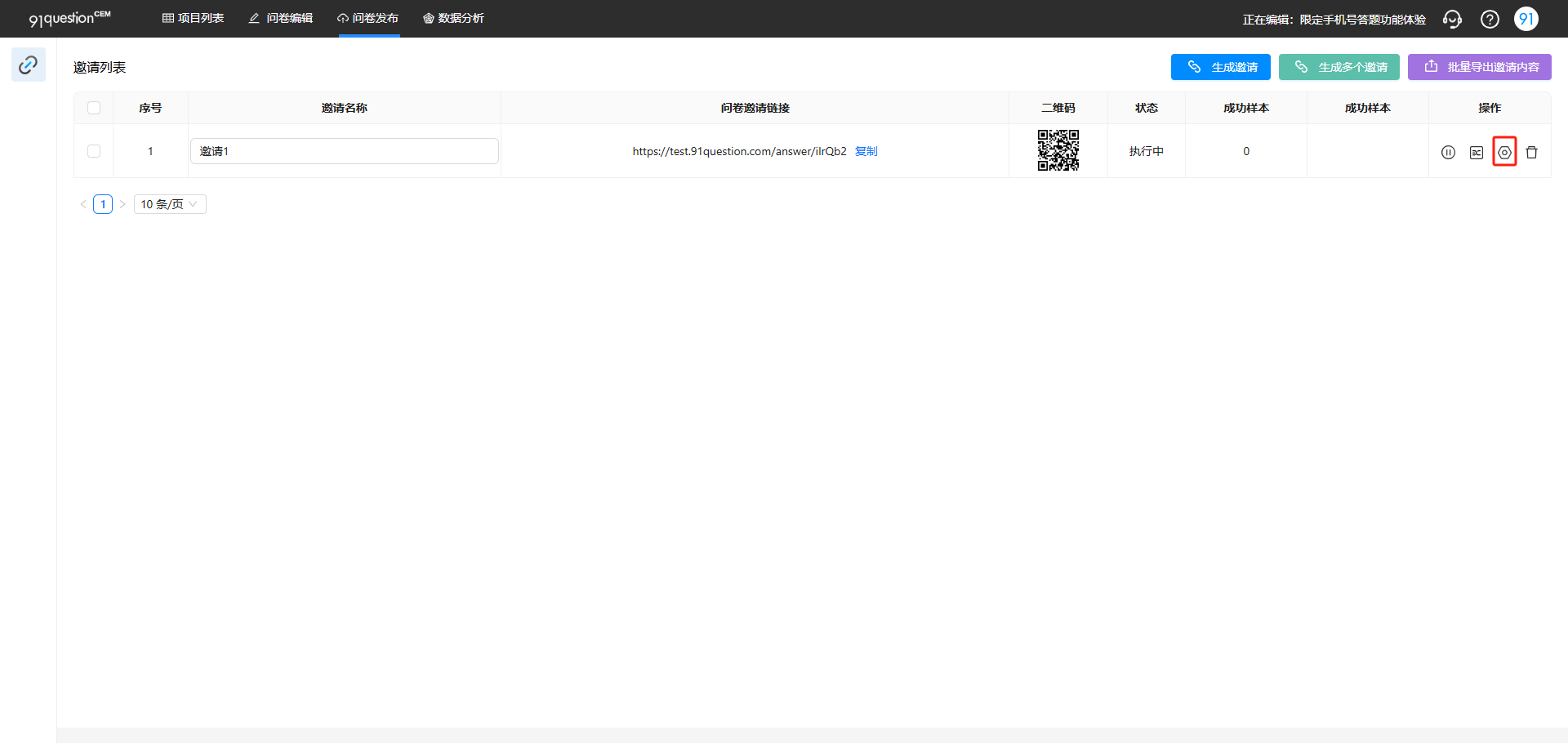The image size is (1568, 744).
Task: Click the QR code thumbnail
Action: click(1058, 150)
